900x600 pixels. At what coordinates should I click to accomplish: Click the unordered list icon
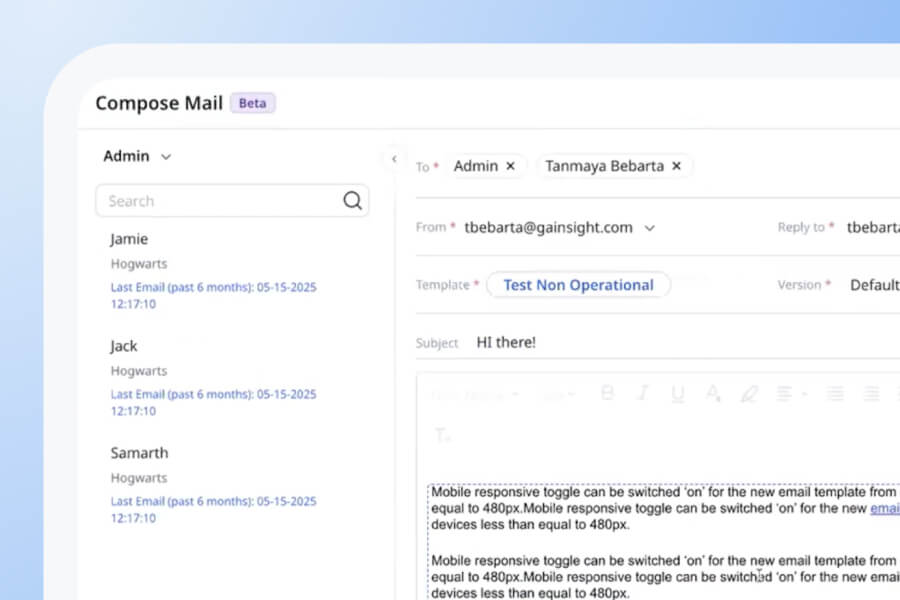(872, 394)
